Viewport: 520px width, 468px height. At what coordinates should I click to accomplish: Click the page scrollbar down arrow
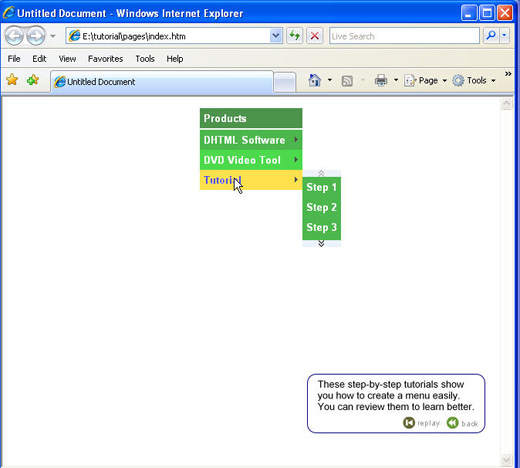point(506,460)
